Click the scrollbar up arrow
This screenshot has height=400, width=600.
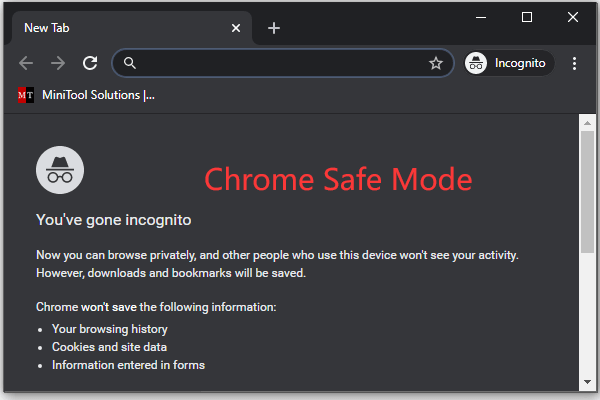tap(587, 123)
